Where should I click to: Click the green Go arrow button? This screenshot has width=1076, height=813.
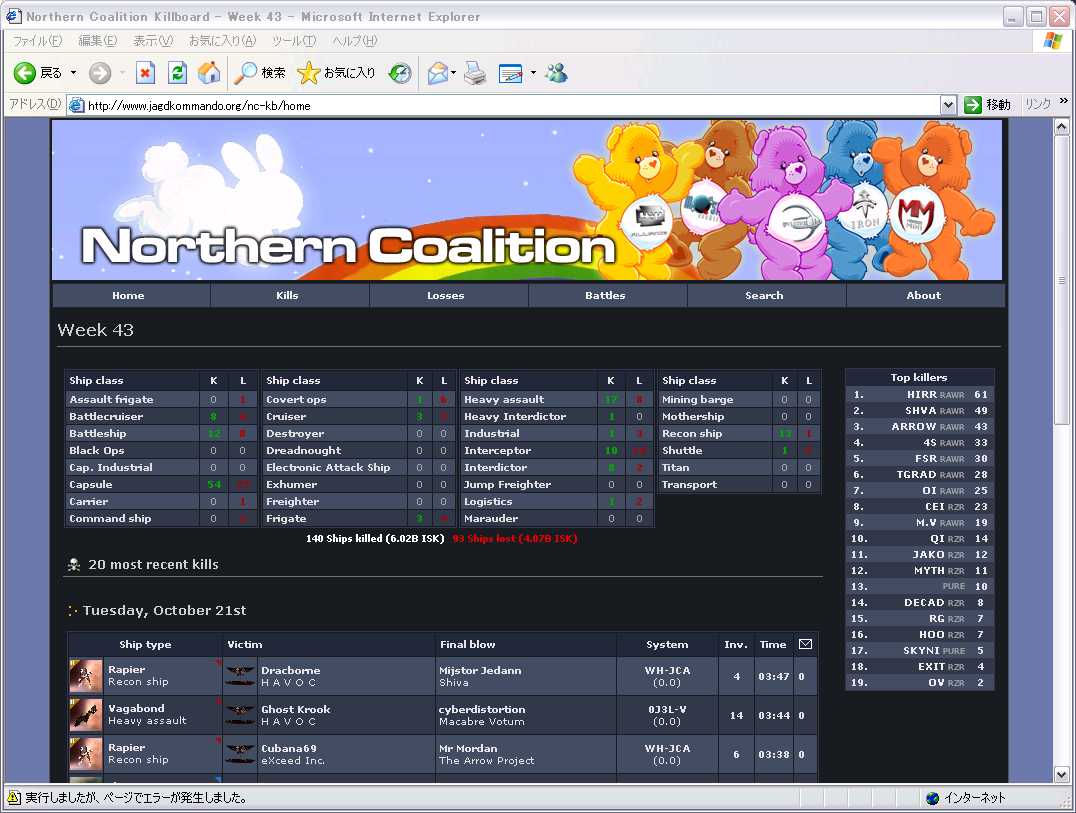click(x=973, y=105)
